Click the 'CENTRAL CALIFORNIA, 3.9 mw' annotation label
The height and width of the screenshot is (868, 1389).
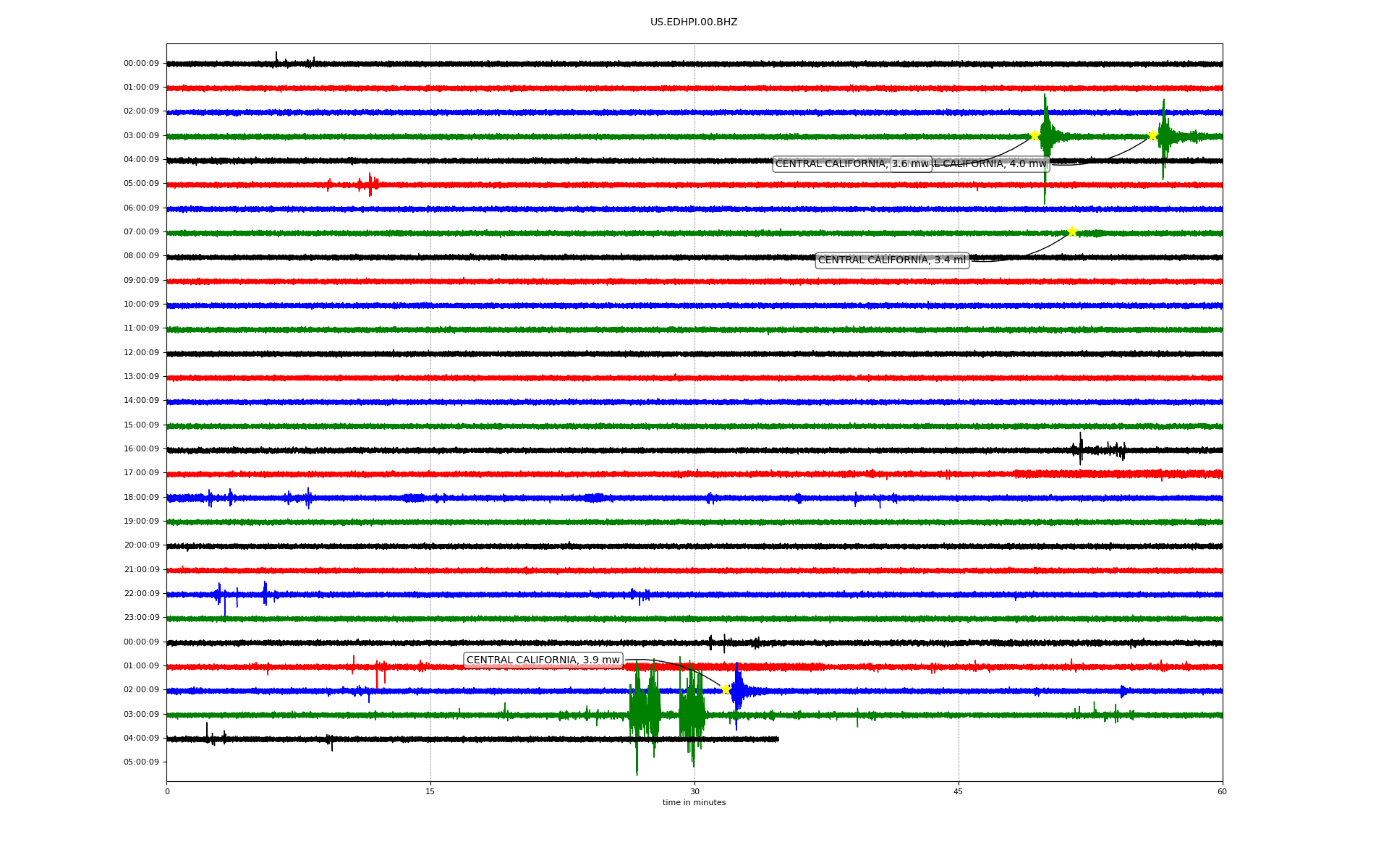(543, 660)
